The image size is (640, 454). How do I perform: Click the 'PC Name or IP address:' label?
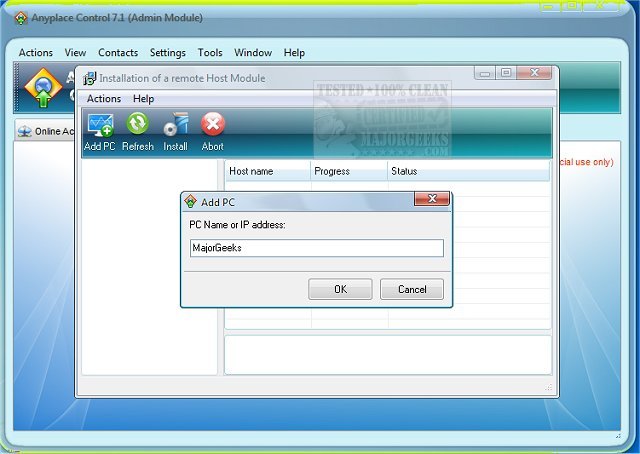(x=237, y=225)
